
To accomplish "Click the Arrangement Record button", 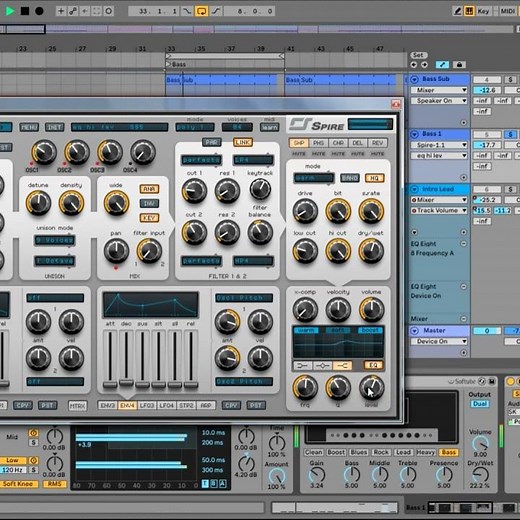I will (39, 11).
